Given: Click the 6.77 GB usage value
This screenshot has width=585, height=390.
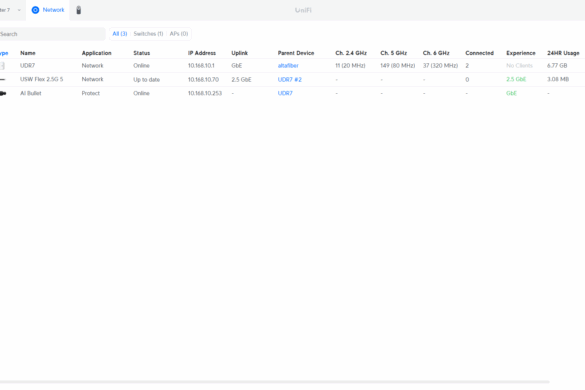Looking at the screenshot, I should coord(557,66).
